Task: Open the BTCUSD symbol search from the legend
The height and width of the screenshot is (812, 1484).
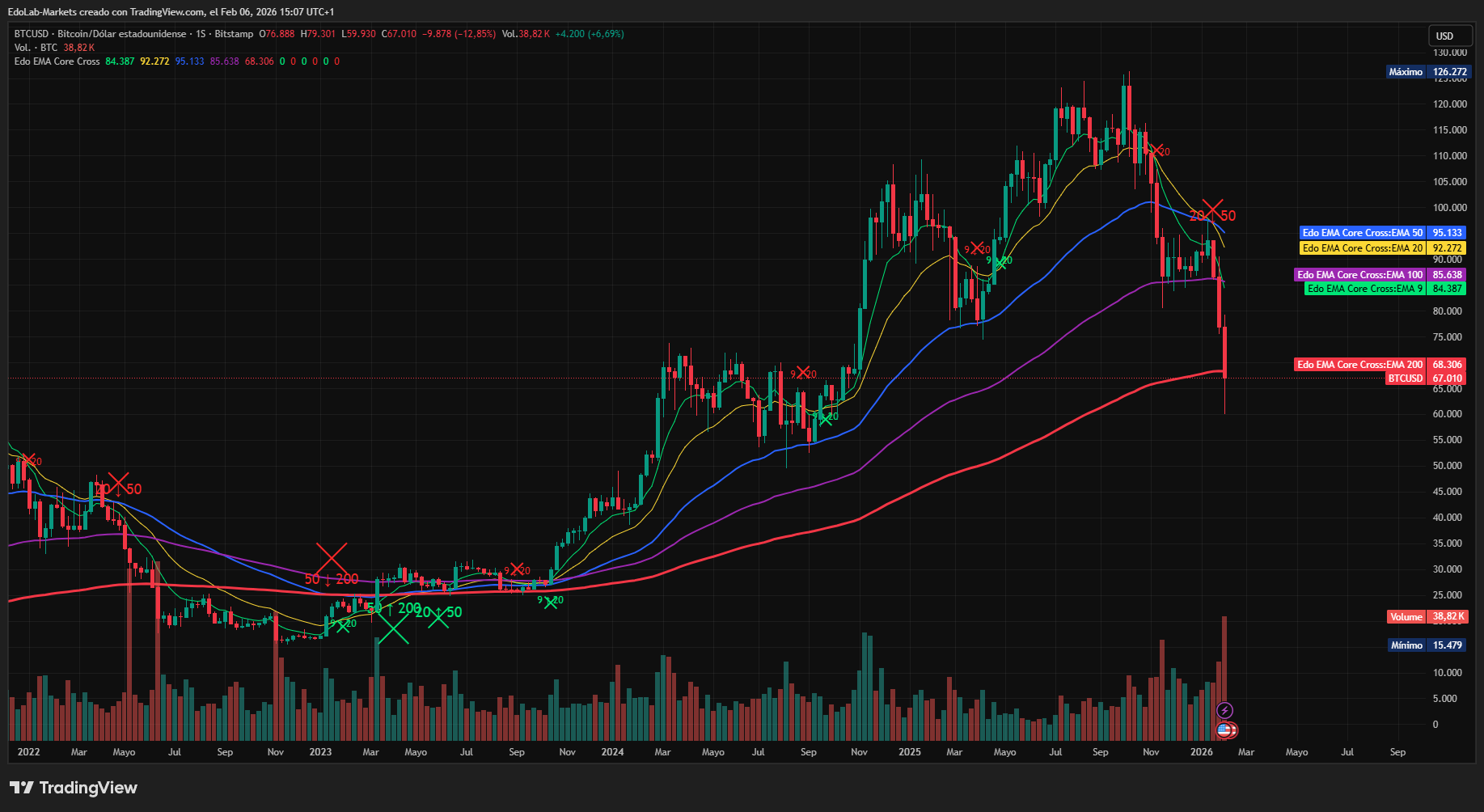Action: click(32, 35)
